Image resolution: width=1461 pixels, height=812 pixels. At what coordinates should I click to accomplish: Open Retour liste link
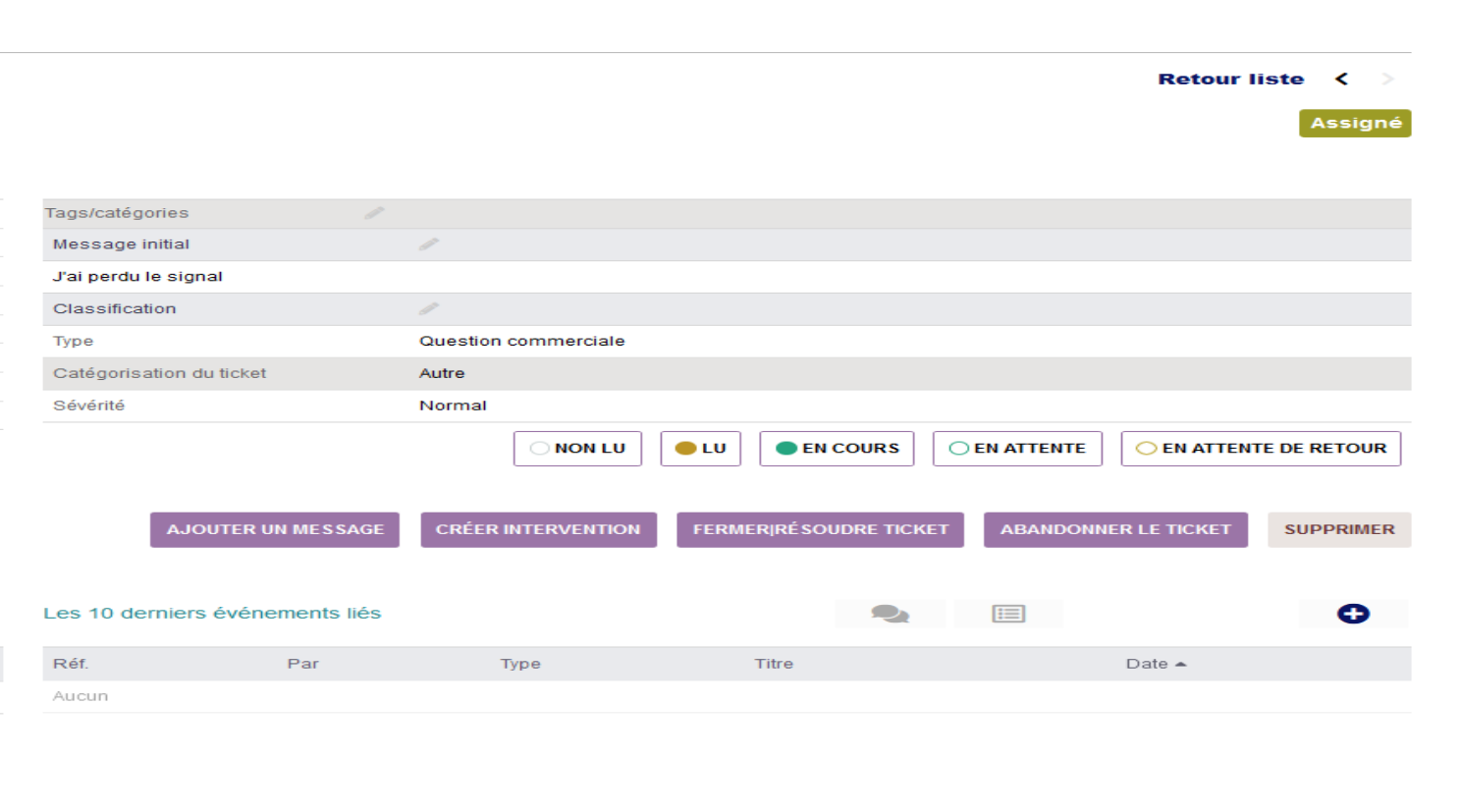click(1231, 79)
